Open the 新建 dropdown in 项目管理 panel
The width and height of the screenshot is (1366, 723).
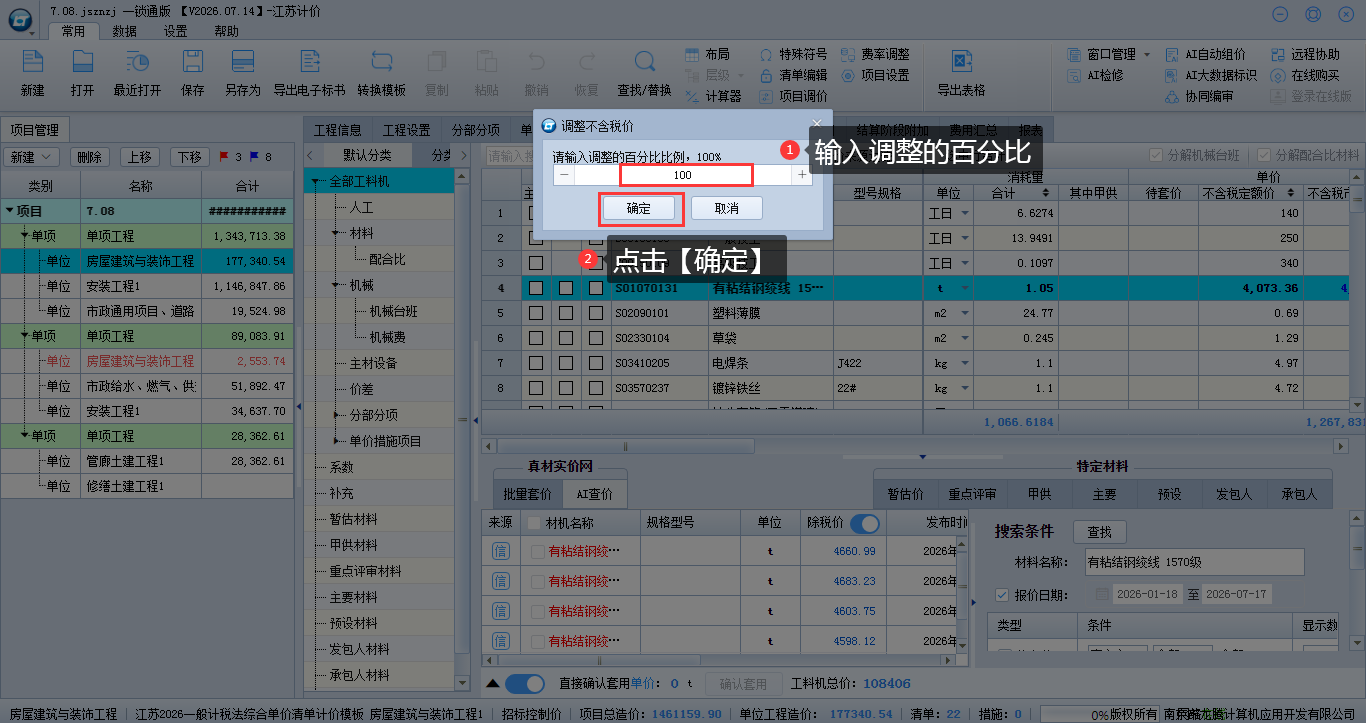[x=32, y=157]
